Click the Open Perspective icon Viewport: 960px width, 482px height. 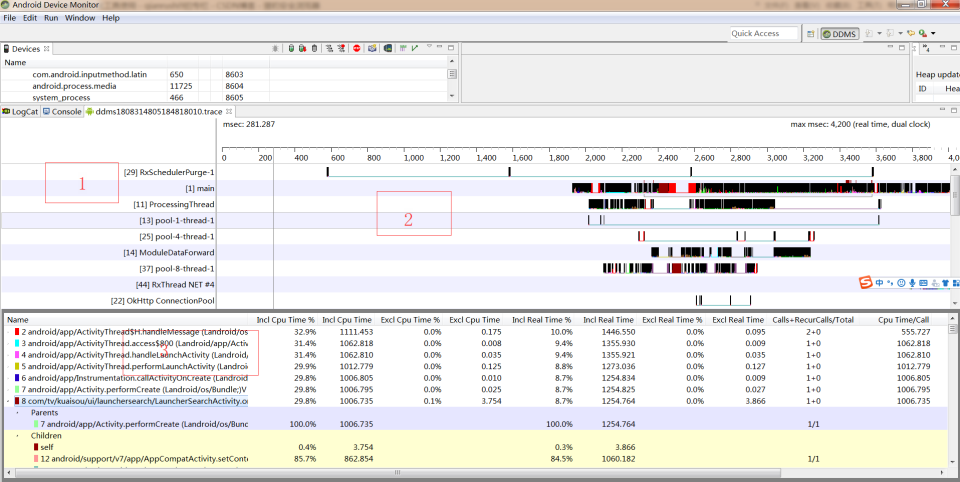(x=811, y=34)
